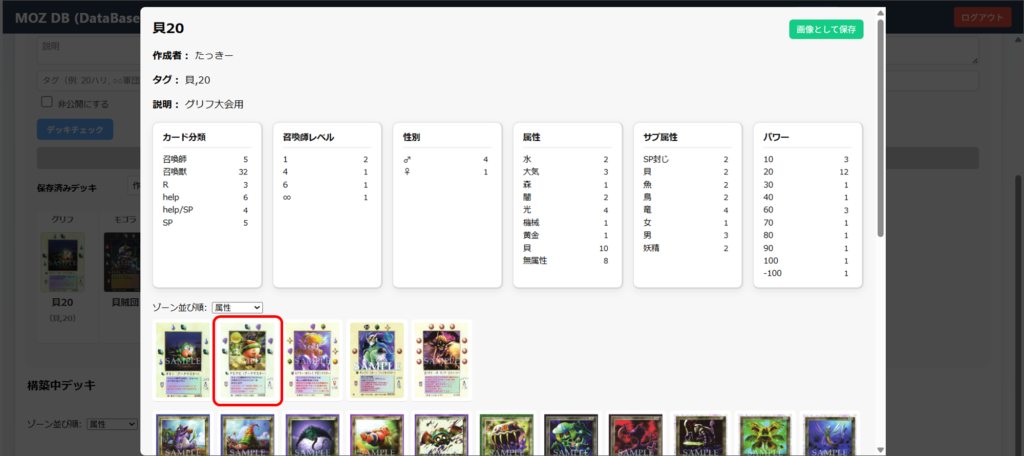Viewport: 1024px width, 456px height.
Task: Click the ログアウト button
Action: tap(982, 18)
